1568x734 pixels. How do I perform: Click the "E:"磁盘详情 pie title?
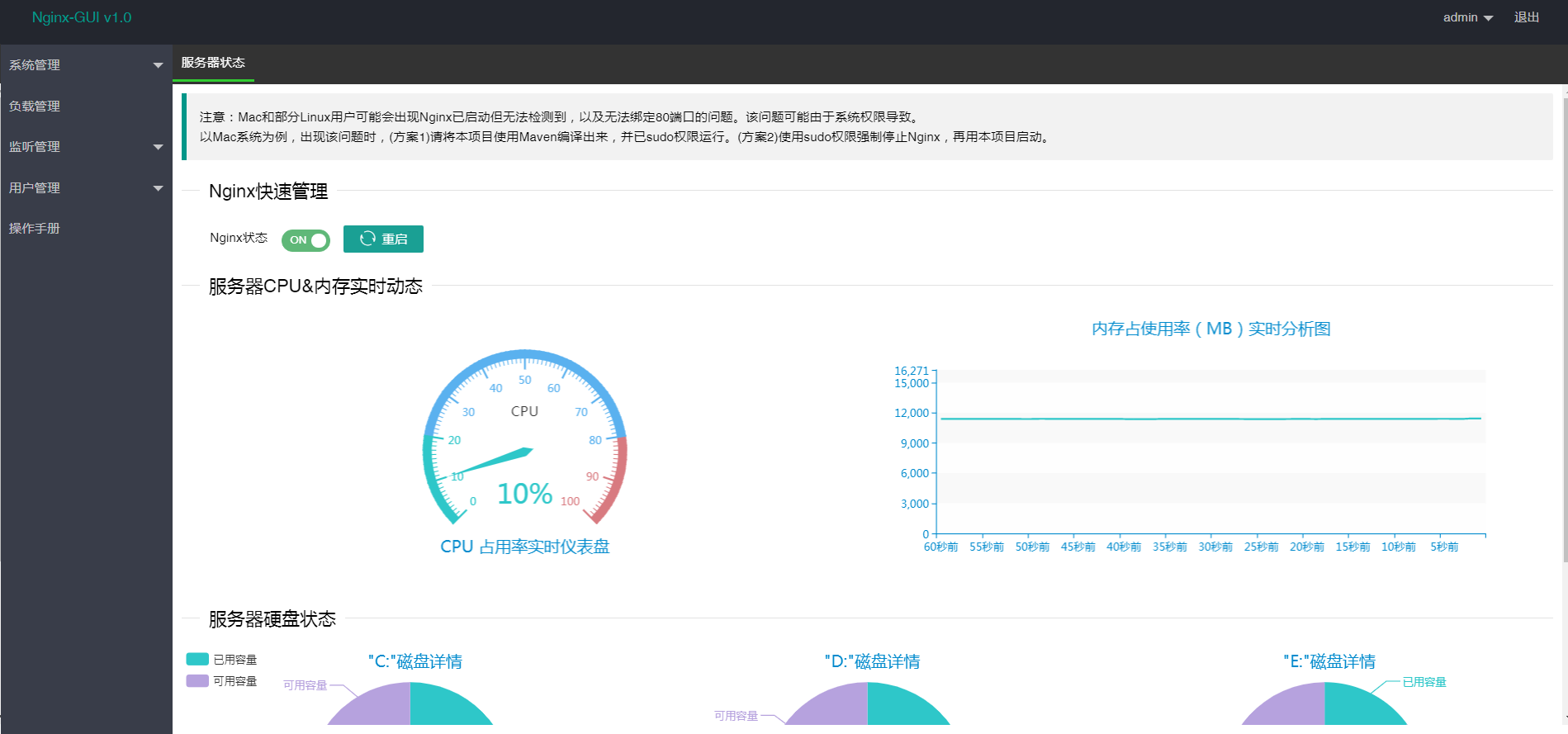pos(1329,661)
